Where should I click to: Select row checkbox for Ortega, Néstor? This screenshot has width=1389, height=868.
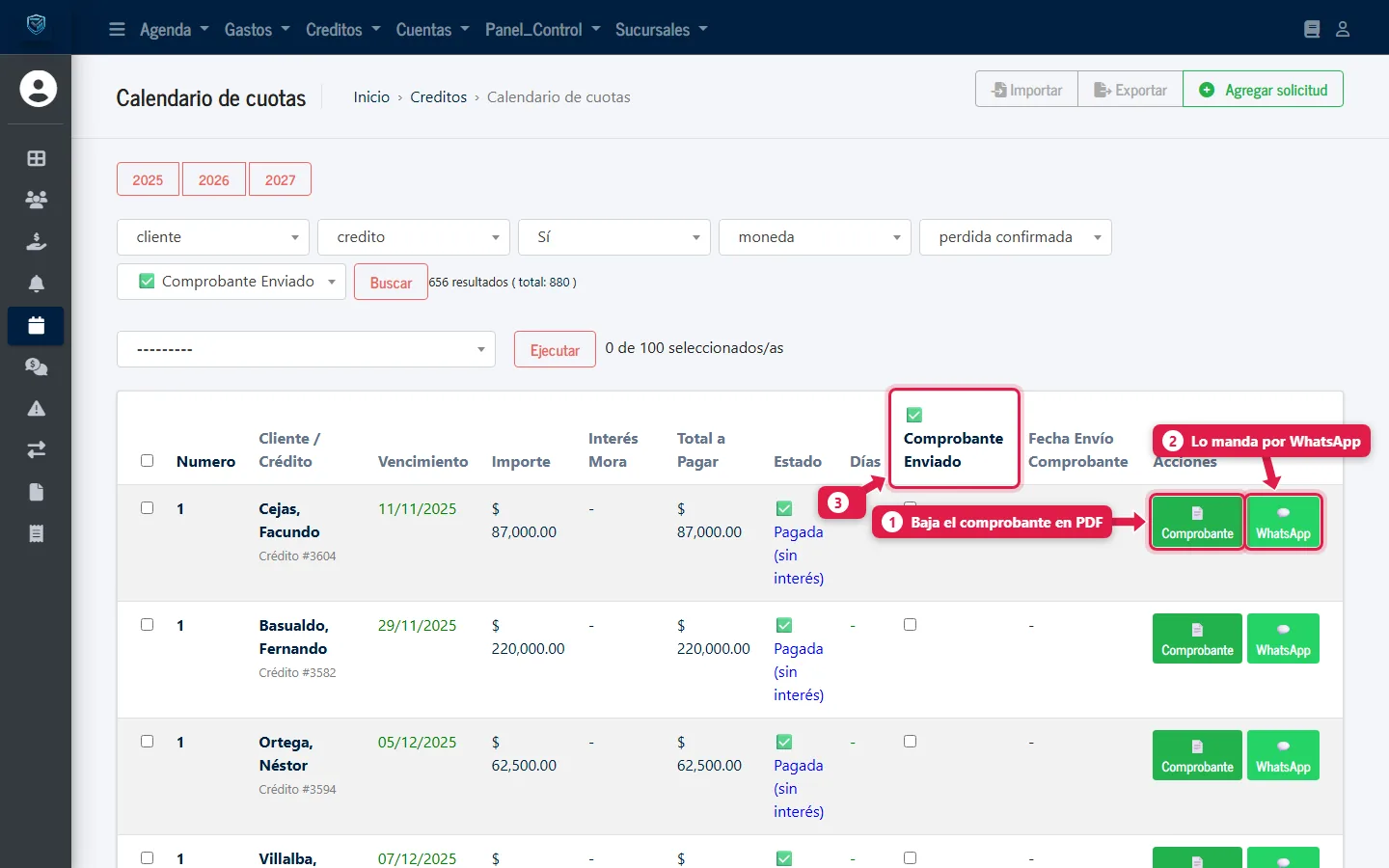148,741
